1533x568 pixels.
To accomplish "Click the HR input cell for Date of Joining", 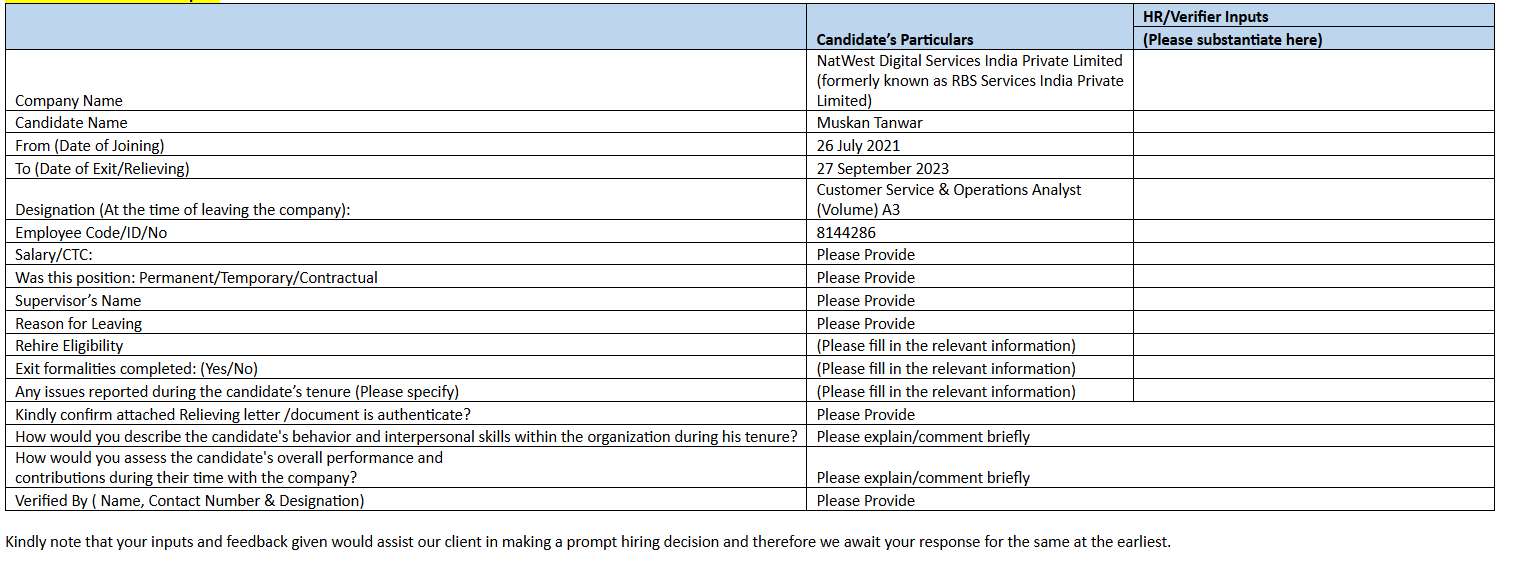I will tap(1313, 145).
